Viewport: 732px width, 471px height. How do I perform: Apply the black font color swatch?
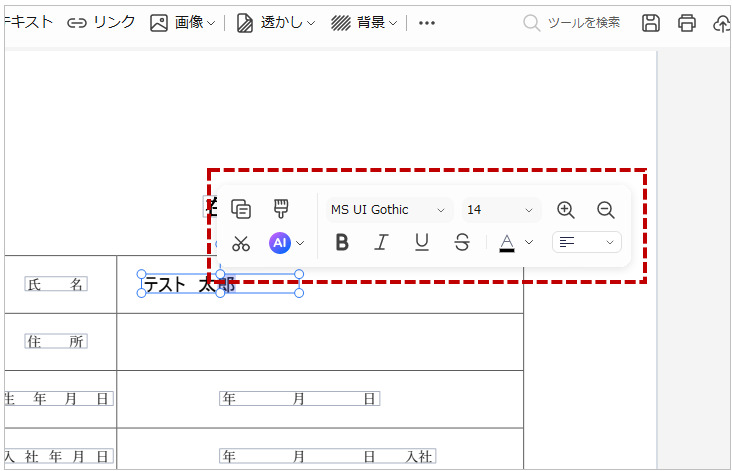(507, 243)
